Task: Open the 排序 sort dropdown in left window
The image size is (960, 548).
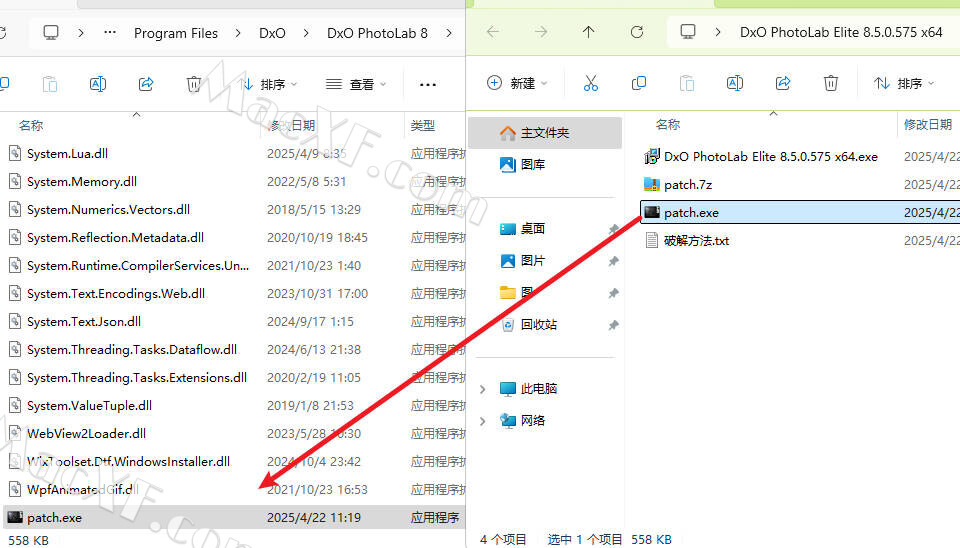Action: (269, 84)
